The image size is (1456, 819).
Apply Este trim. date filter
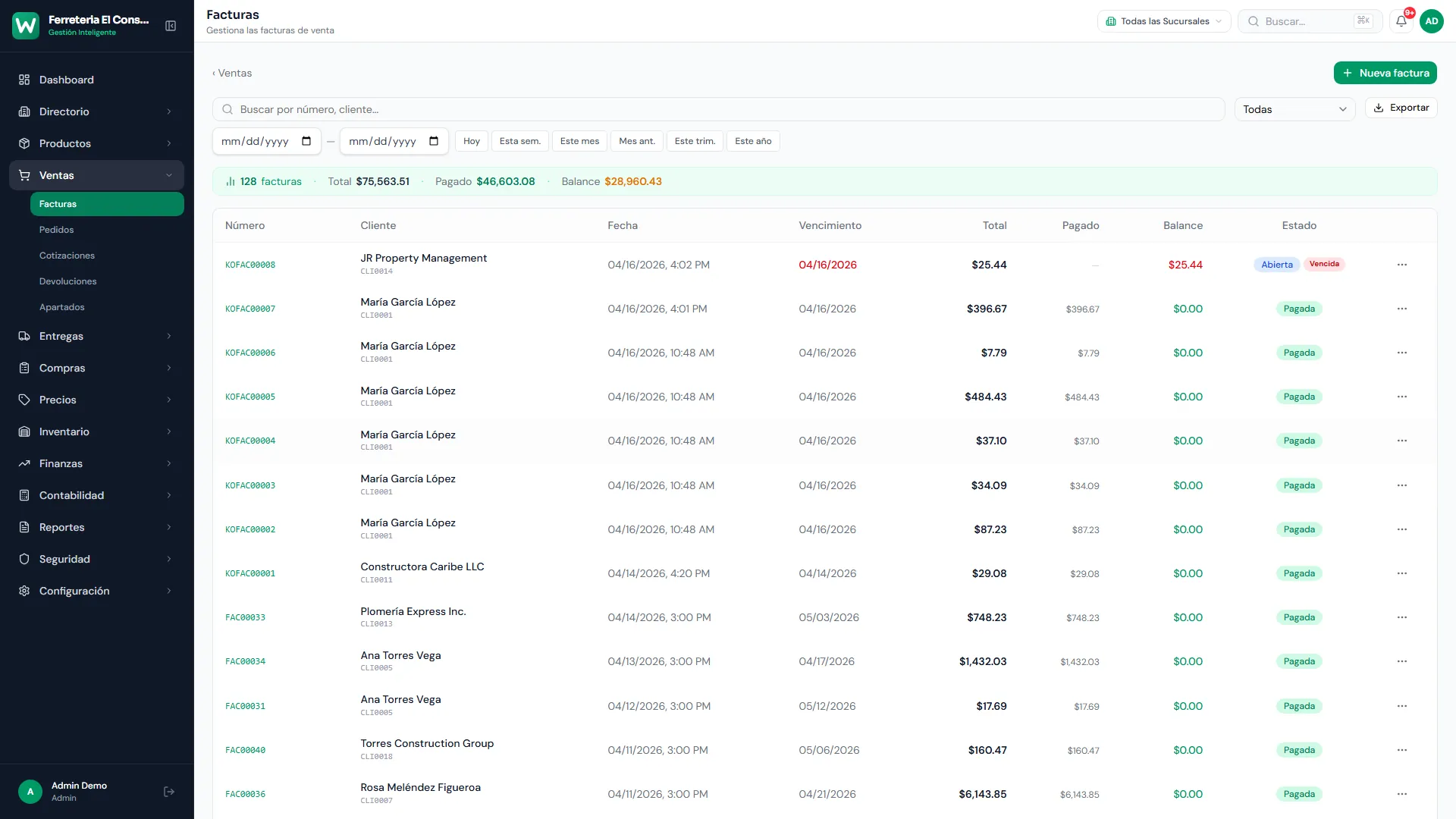coord(695,141)
